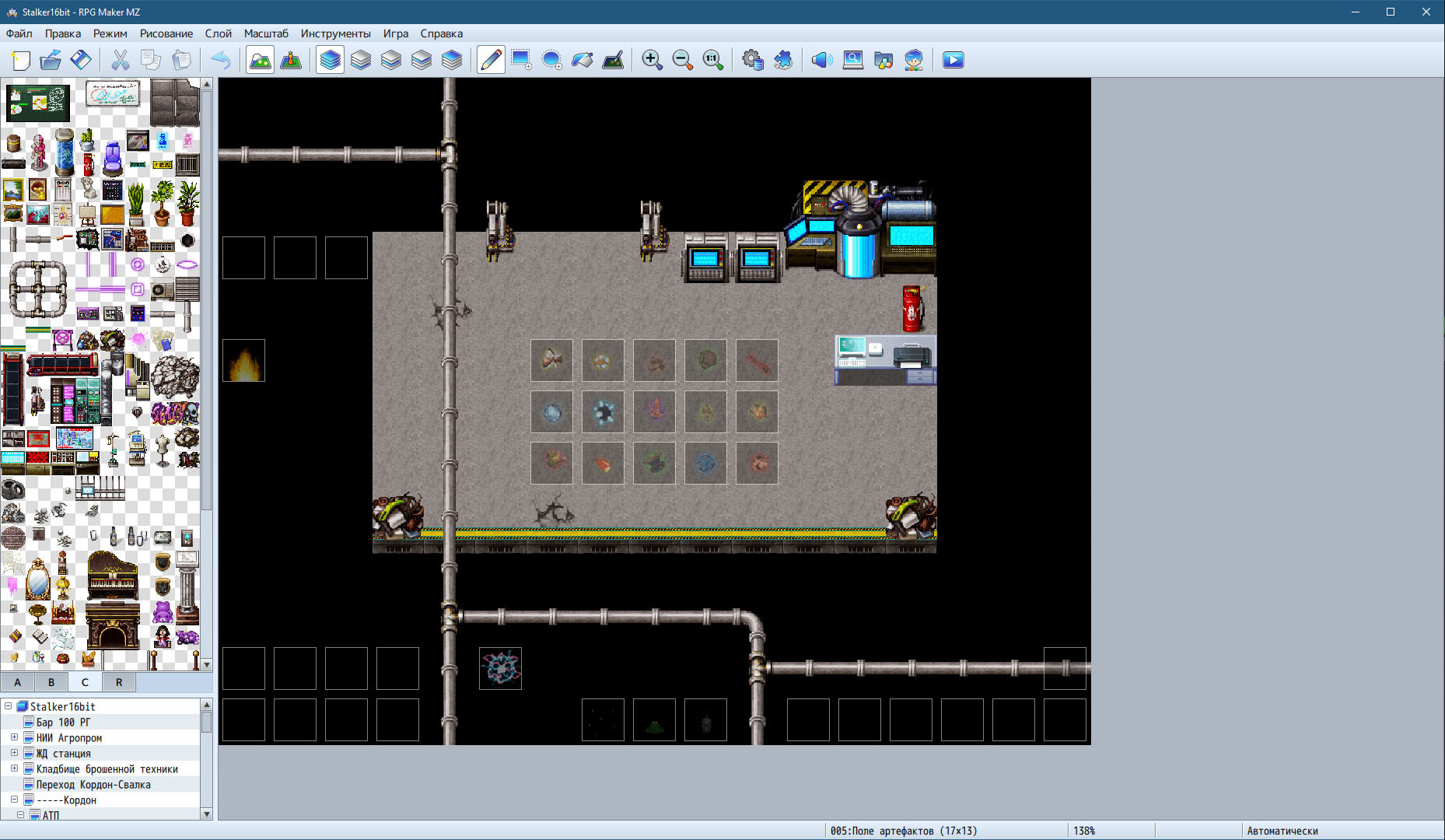Open the Слой menu
This screenshot has width=1445, height=840.
click(219, 33)
